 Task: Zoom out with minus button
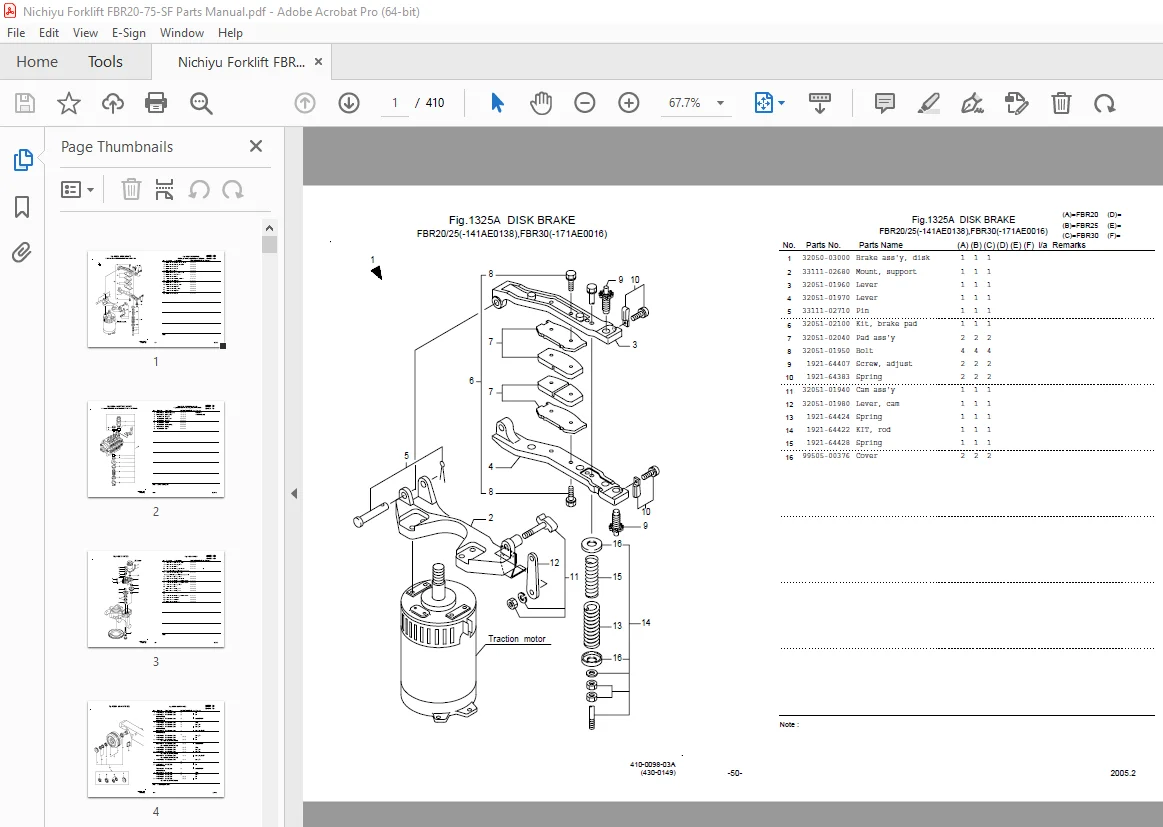coord(584,103)
